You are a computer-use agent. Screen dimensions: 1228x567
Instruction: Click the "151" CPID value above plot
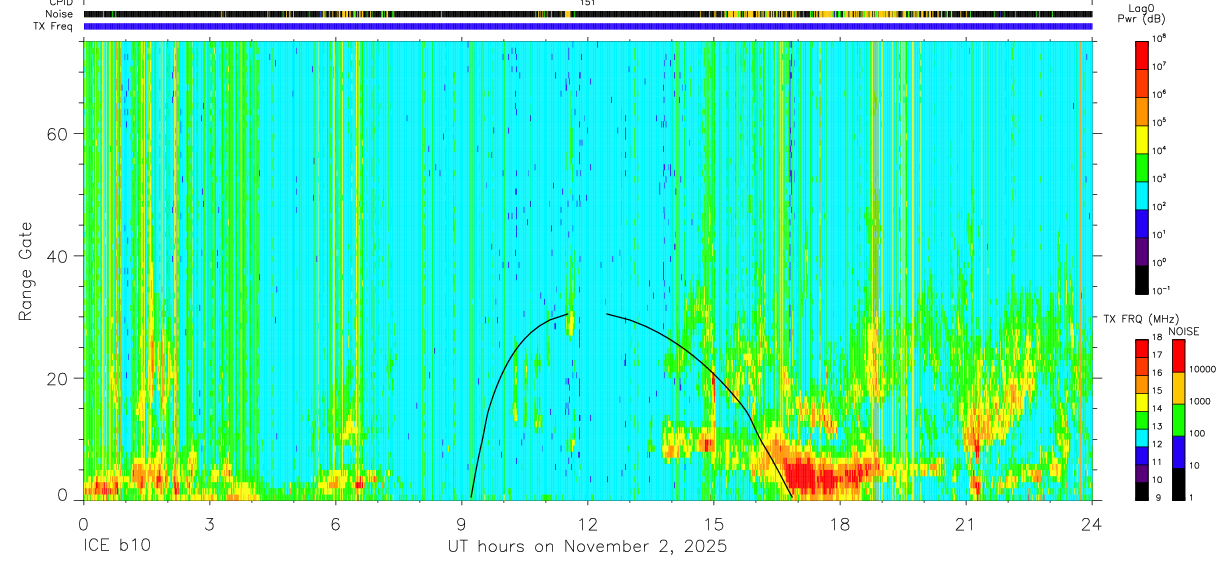[x=587, y=3]
